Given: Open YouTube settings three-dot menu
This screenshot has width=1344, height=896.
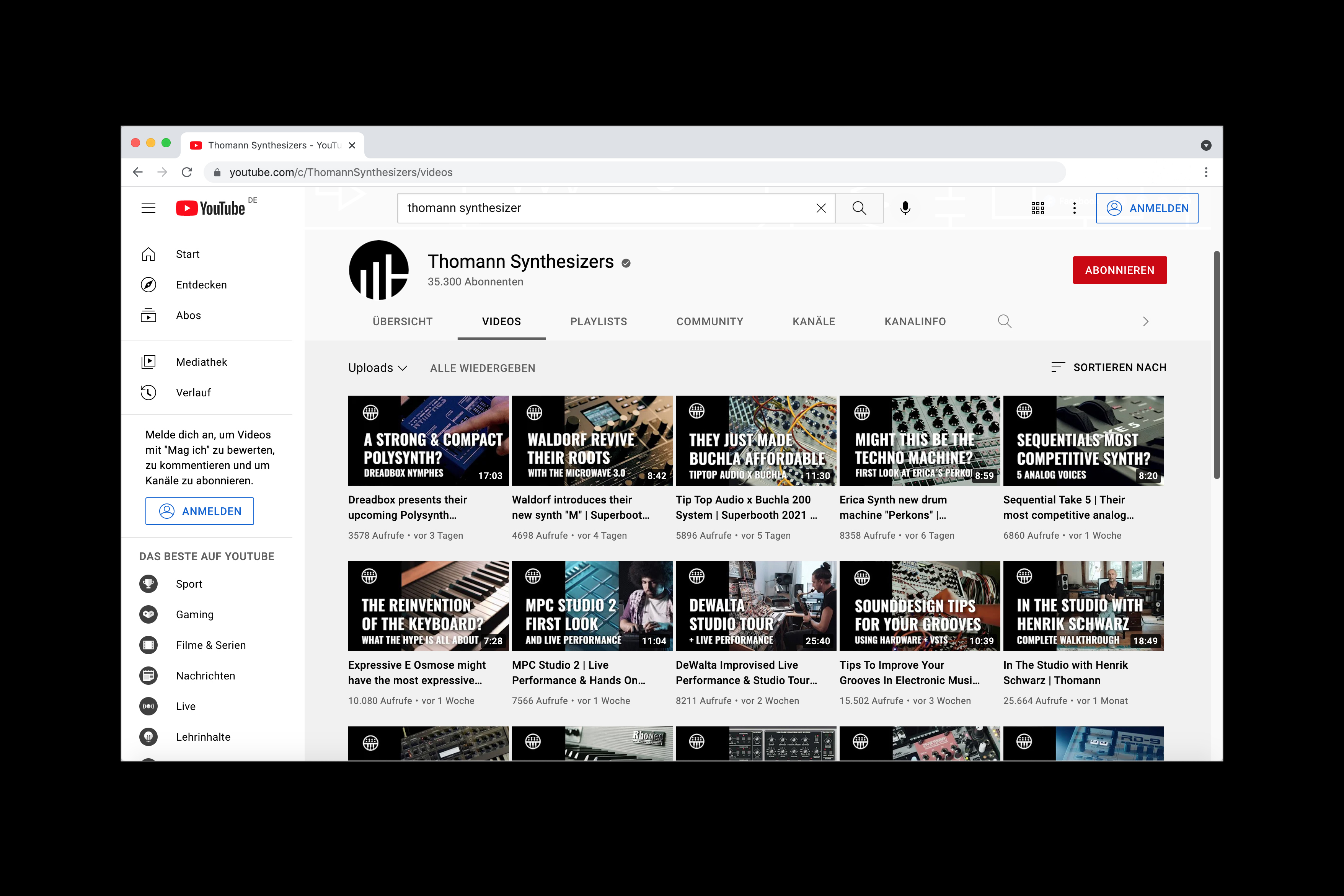Looking at the screenshot, I should pos(1074,208).
